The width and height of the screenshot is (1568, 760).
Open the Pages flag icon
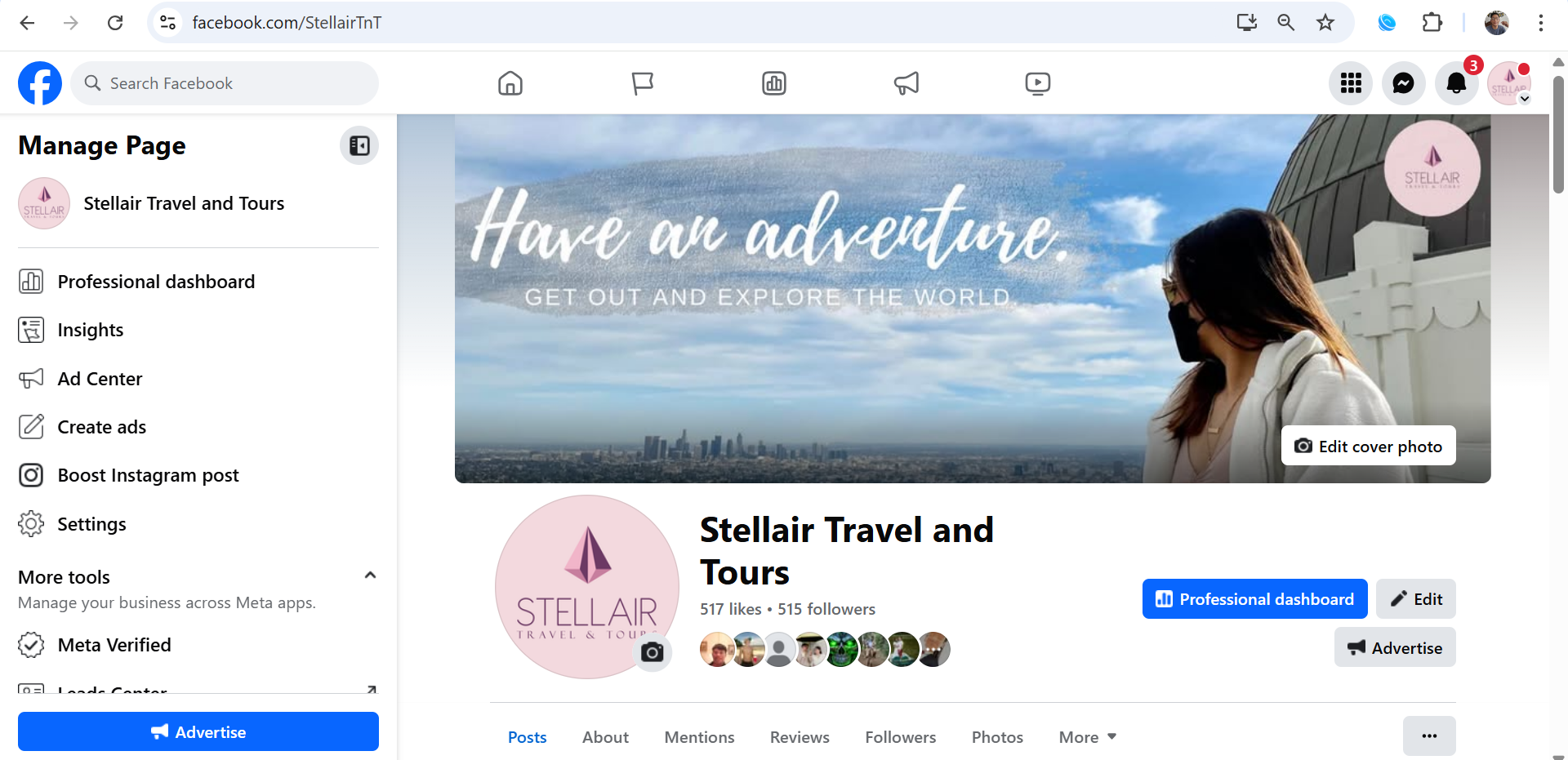pyautogui.click(x=643, y=83)
